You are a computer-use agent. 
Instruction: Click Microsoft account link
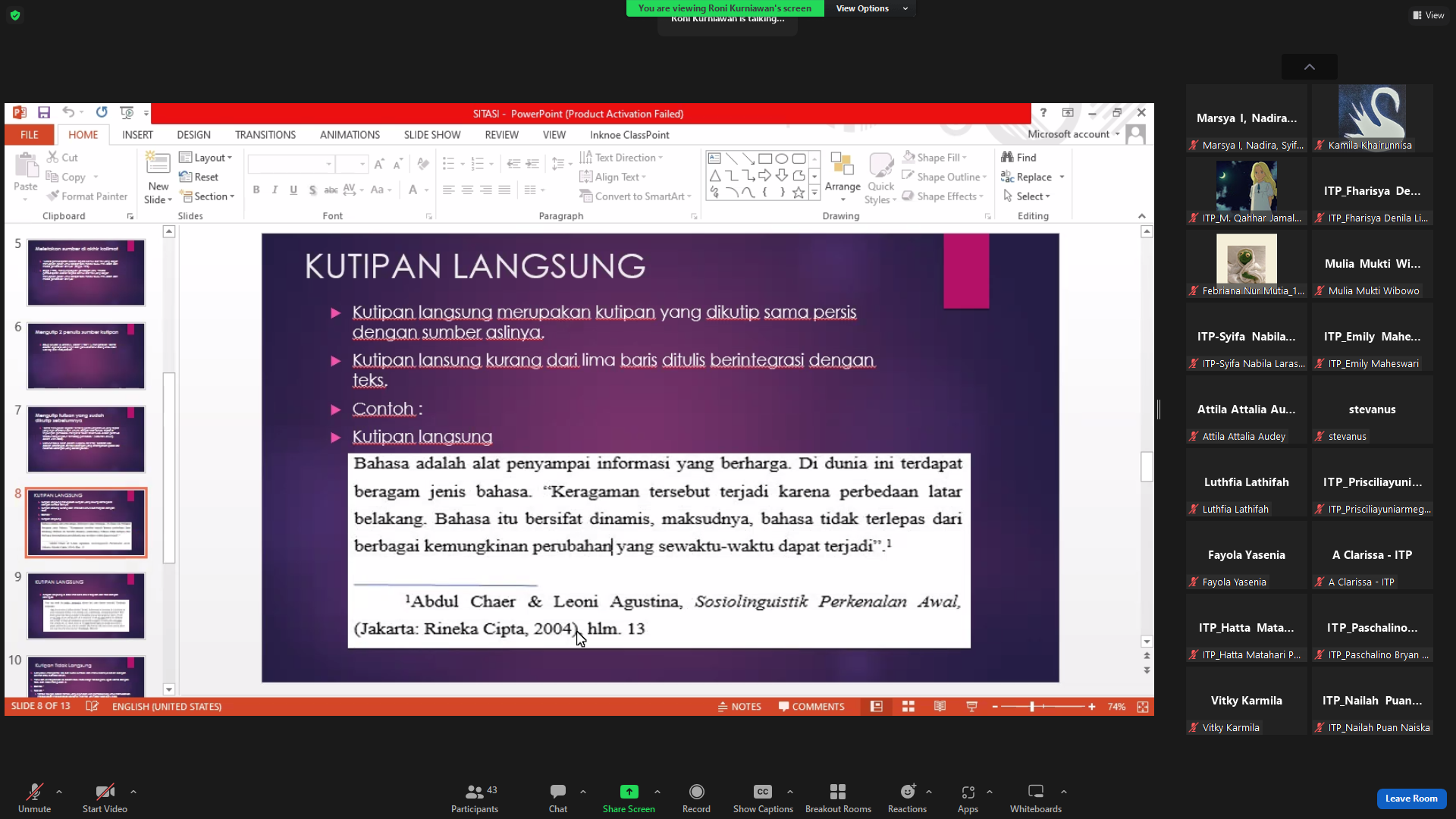pyautogui.click(x=1068, y=134)
